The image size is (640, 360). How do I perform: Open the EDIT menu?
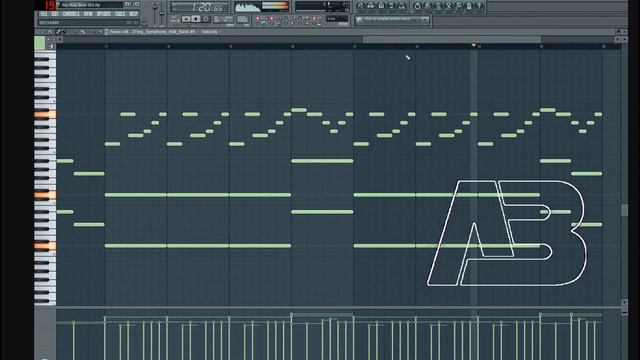[55, 14]
